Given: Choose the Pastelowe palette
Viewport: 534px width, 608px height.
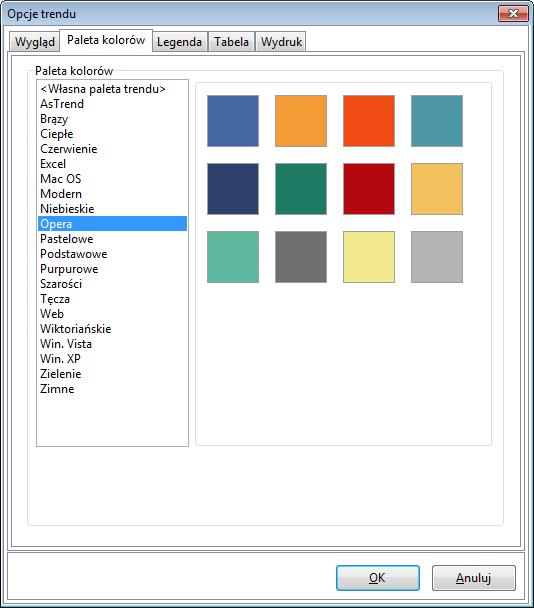Looking at the screenshot, I should pos(112,239).
